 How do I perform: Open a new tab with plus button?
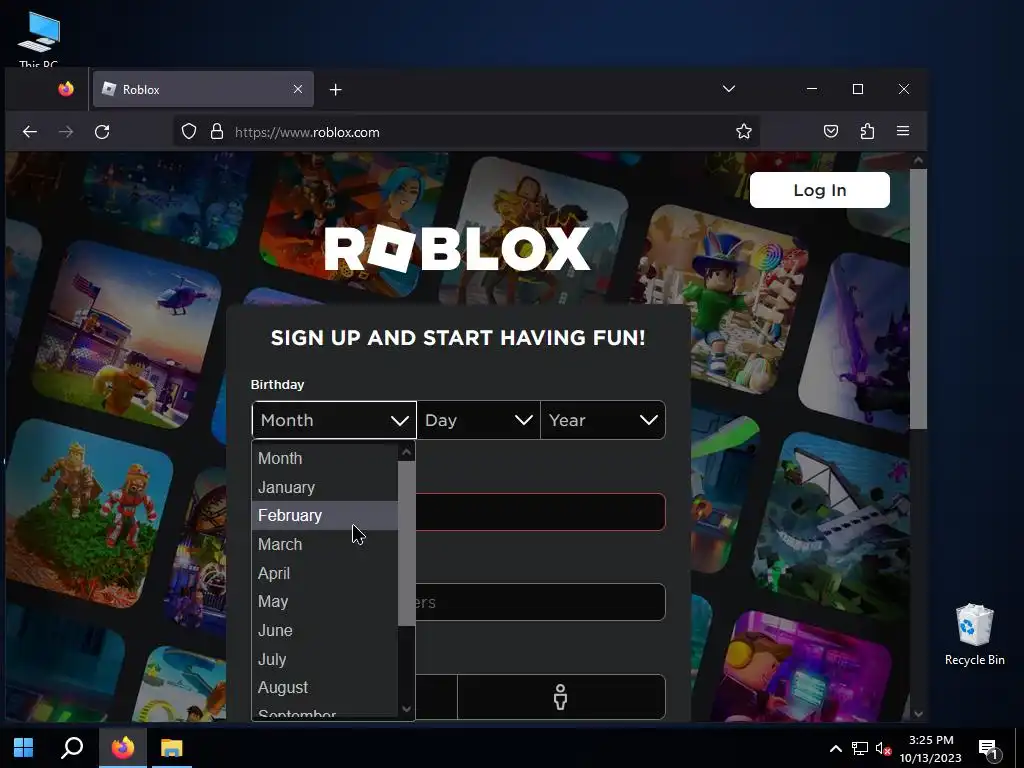click(x=336, y=89)
